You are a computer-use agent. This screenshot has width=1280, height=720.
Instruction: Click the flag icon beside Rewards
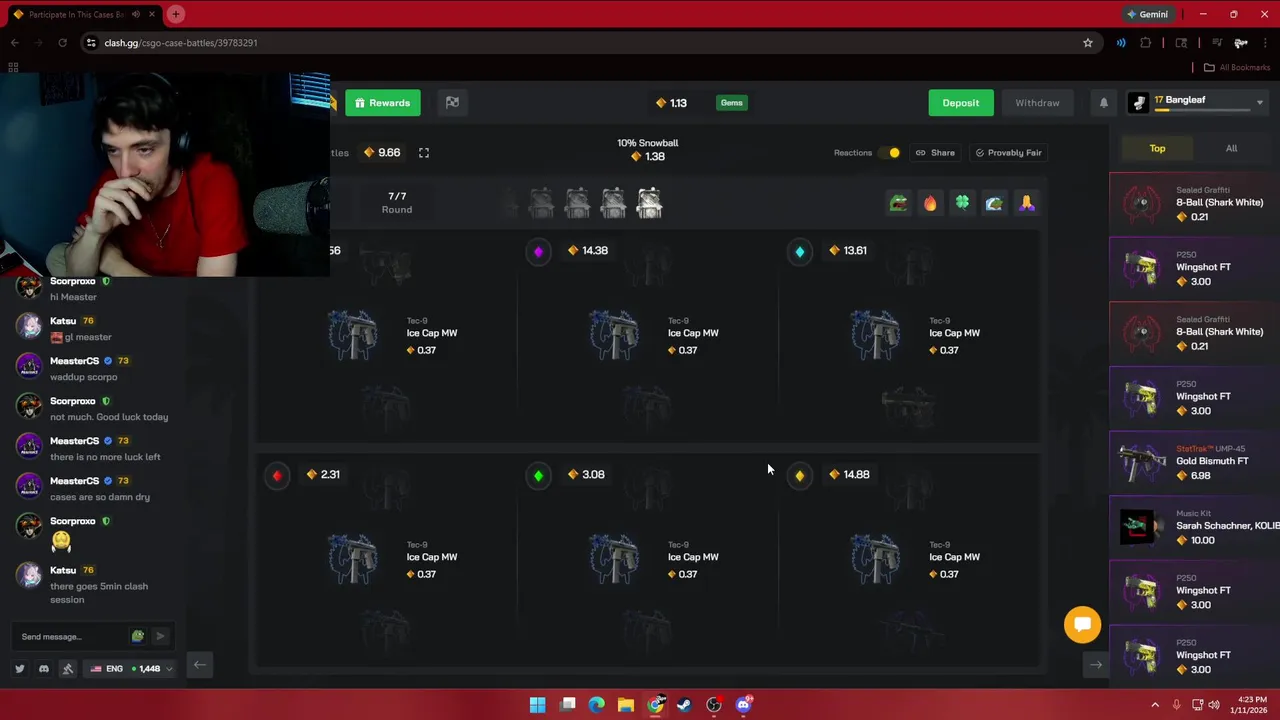pos(452,103)
